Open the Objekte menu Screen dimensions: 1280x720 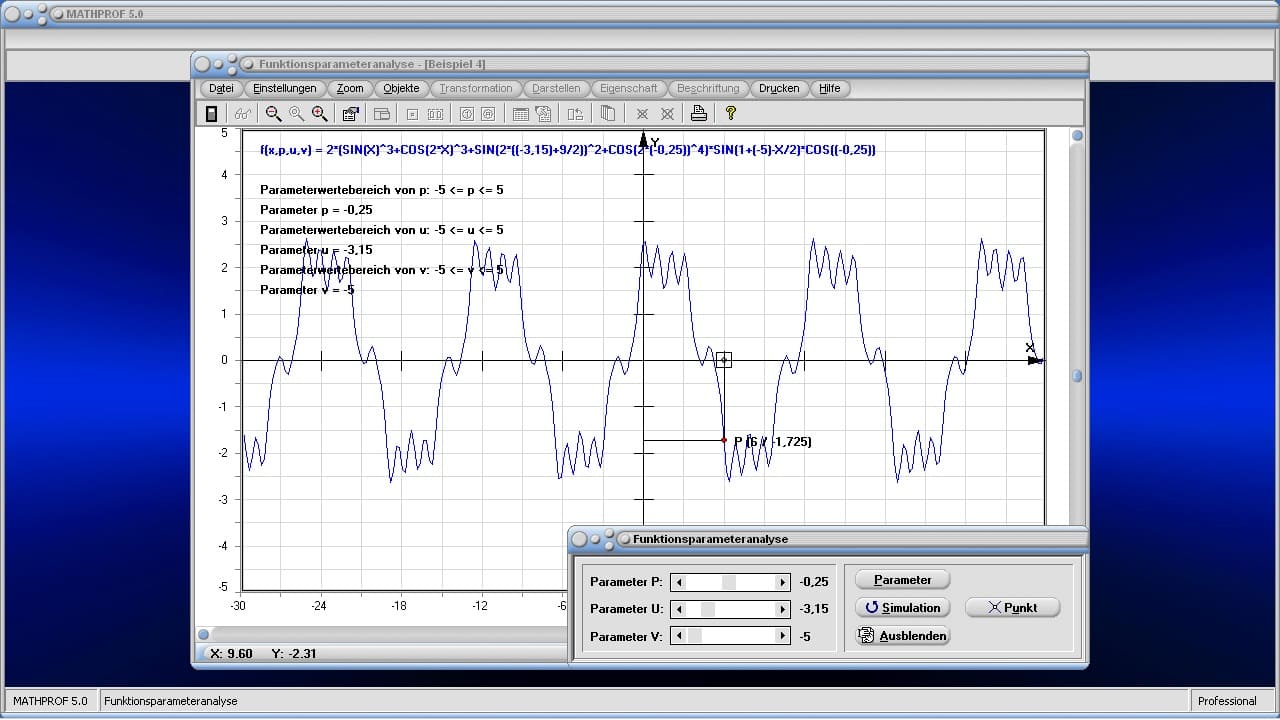401,88
